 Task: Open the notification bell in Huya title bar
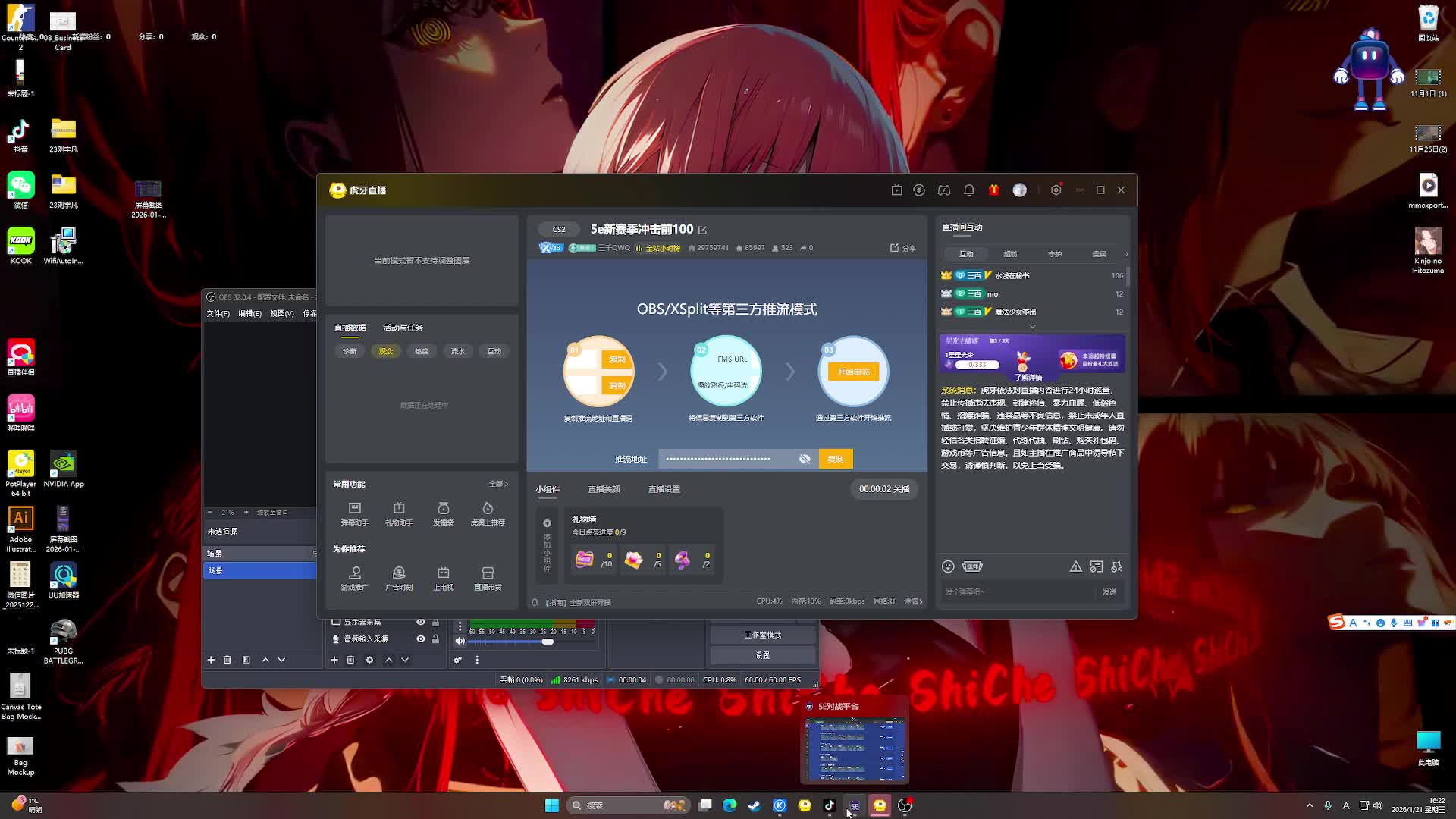pyautogui.click(x=968, y=190)
